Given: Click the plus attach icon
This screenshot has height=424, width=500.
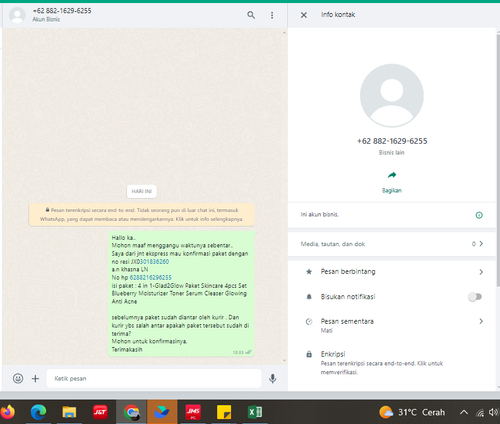Looking at the screenshot, I should [35, 378].
